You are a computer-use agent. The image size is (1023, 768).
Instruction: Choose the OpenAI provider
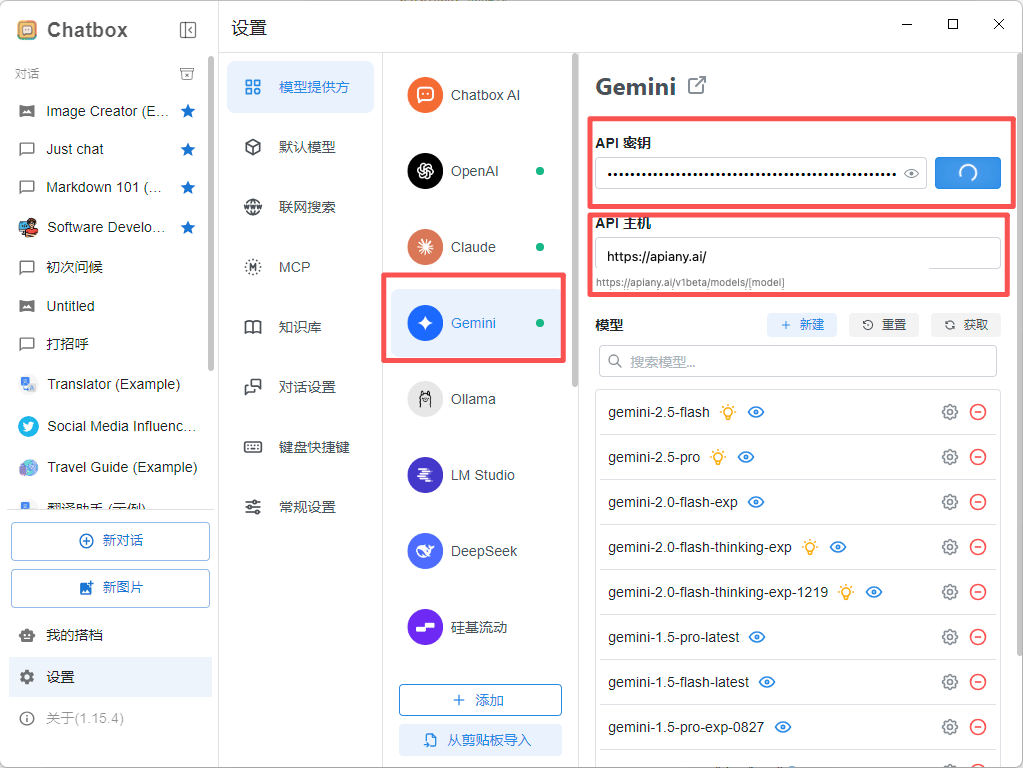(x=477, y=171)
